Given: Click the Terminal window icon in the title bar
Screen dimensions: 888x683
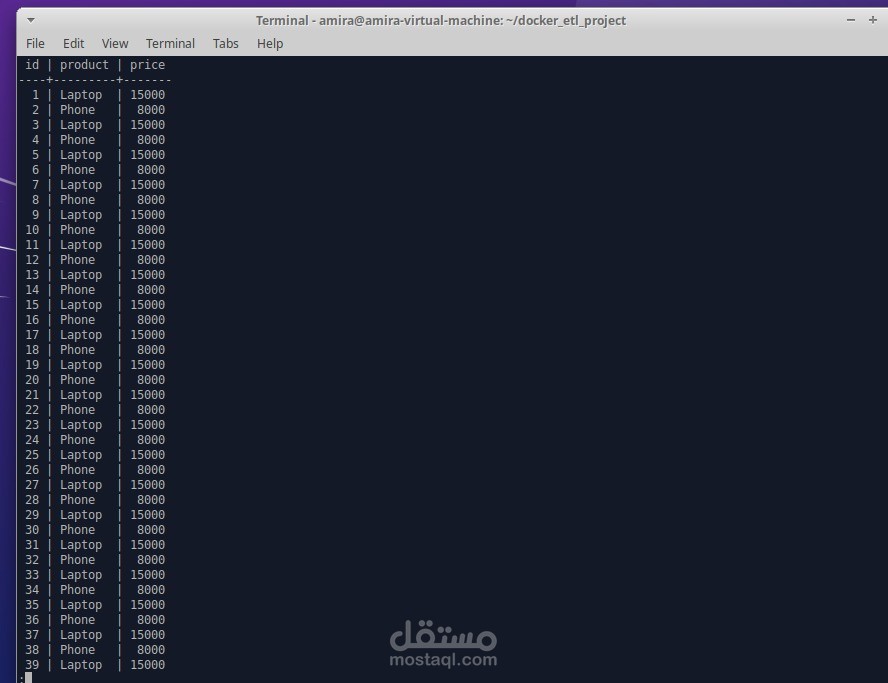Looking at the screenshot, I should point(31,20).
